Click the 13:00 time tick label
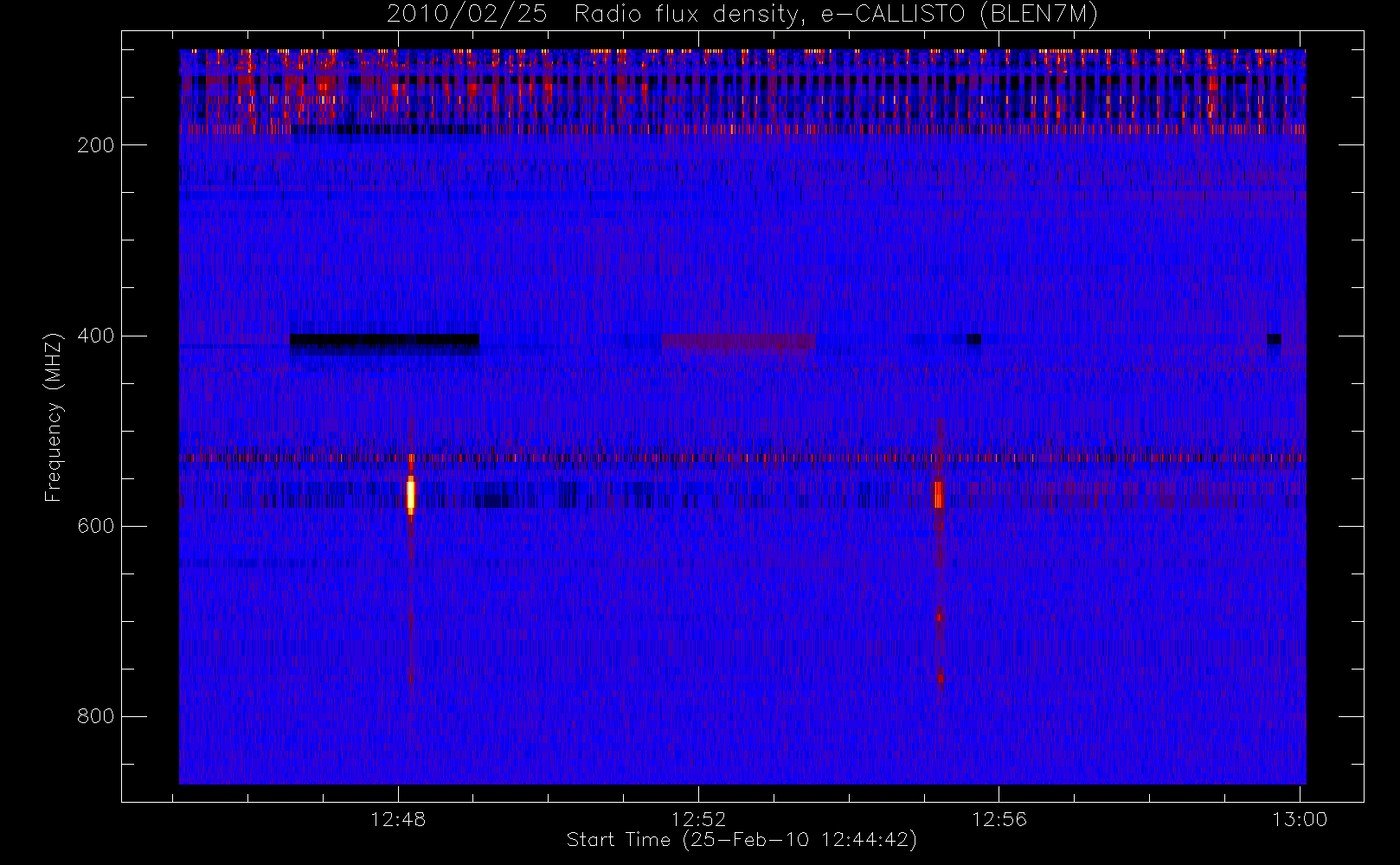 (1300, 819)
